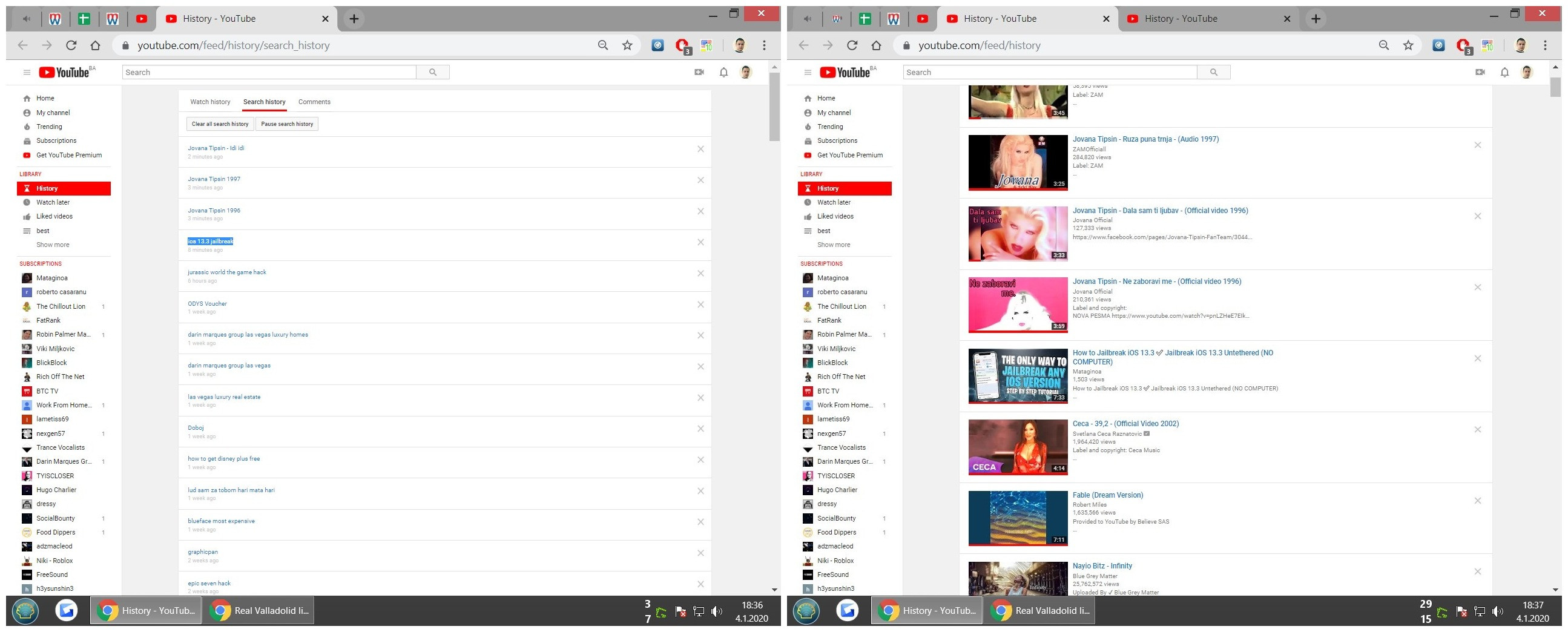Image resolution: width=1568 pixels, height=632 pixels.
Task: Click the reload button in right Chrome window
Action: pos(852,45)
